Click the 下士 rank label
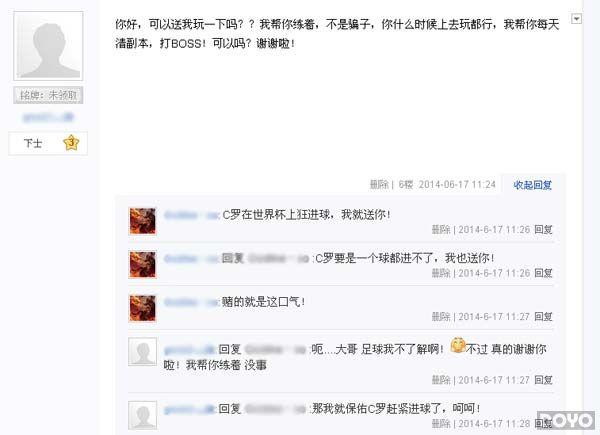This screenshot has height=435, width=600. [x=33, y=143]
